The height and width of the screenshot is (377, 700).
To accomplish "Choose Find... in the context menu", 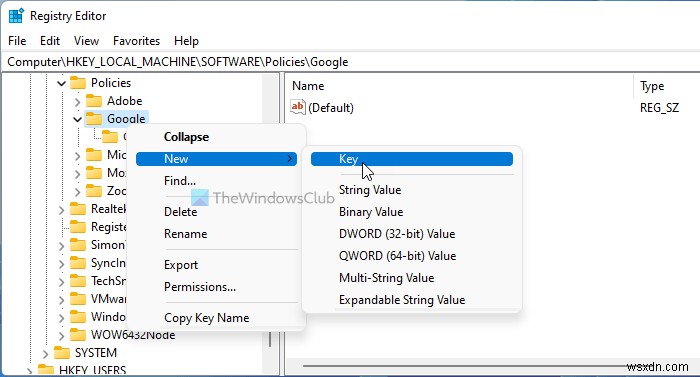I will (217, 180).
